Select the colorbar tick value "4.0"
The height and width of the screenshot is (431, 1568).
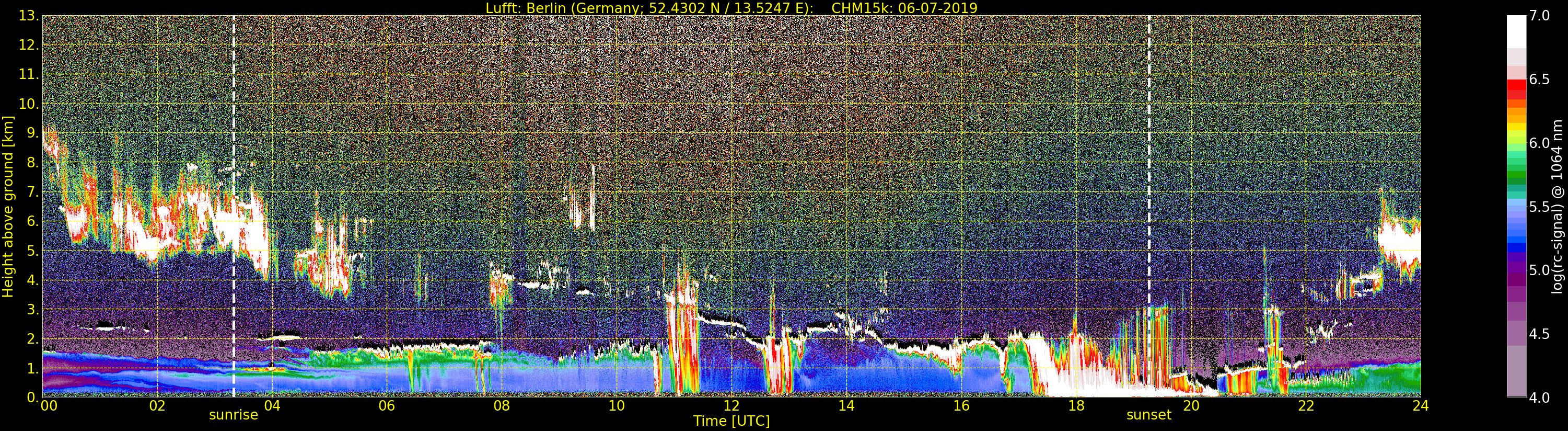[1539, 398]
